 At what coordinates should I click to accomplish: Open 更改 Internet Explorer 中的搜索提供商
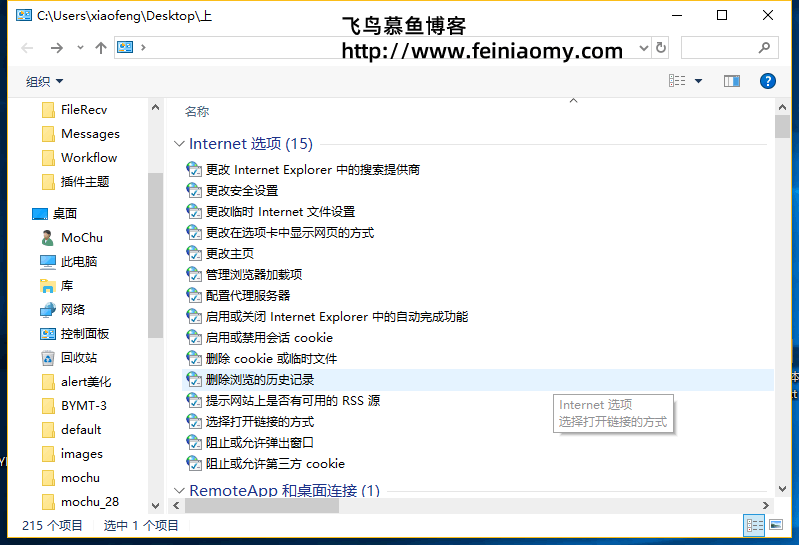click(x=303, y=170)
